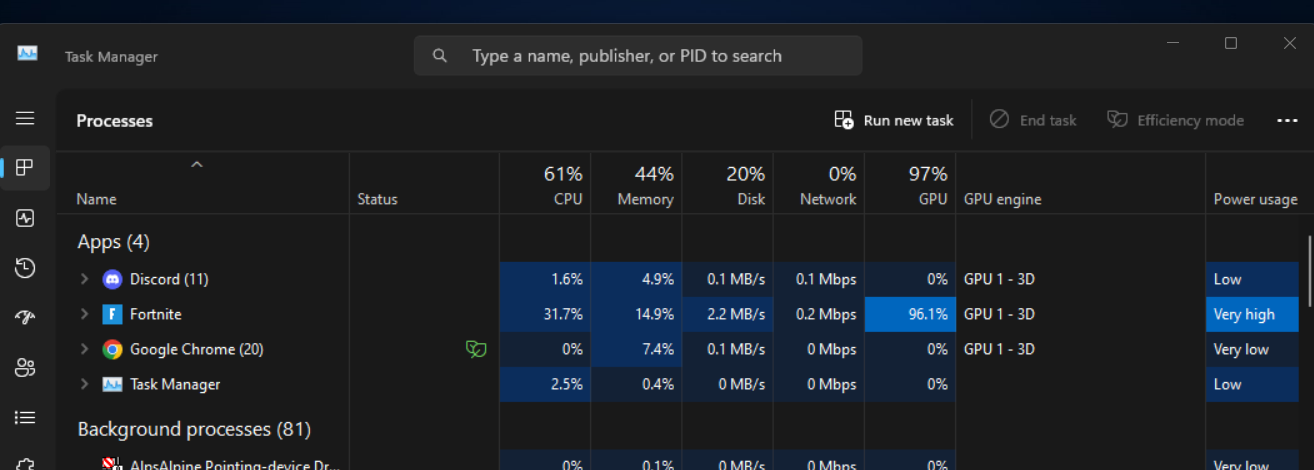This screenshot has width=1314, height=470.
Task: Click the Discord app icon
Action: coord(112,279)
